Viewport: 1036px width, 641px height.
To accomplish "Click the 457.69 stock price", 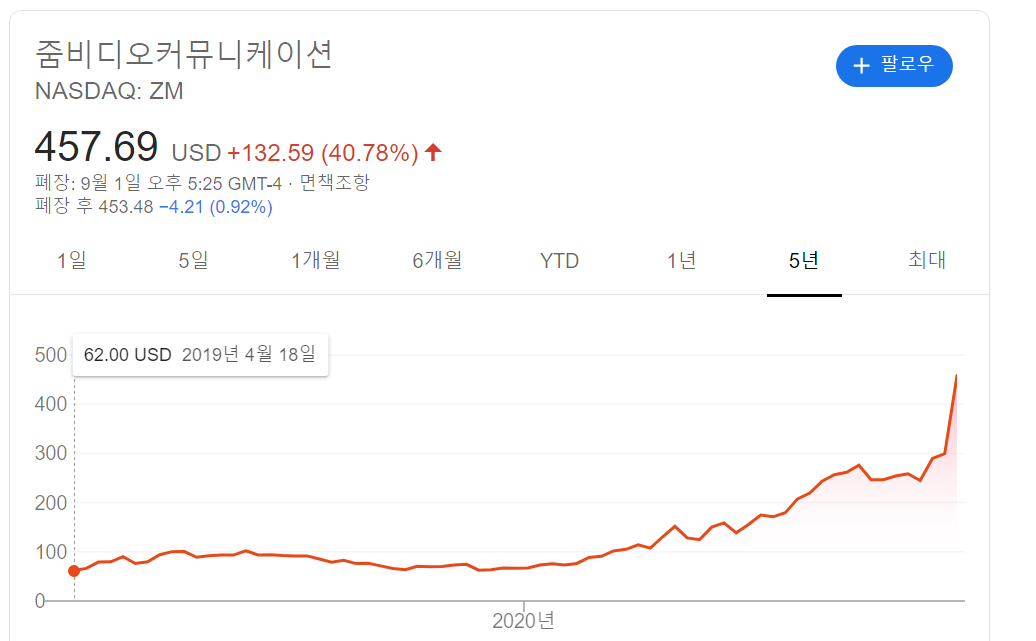I will click(x=96, y=146).
